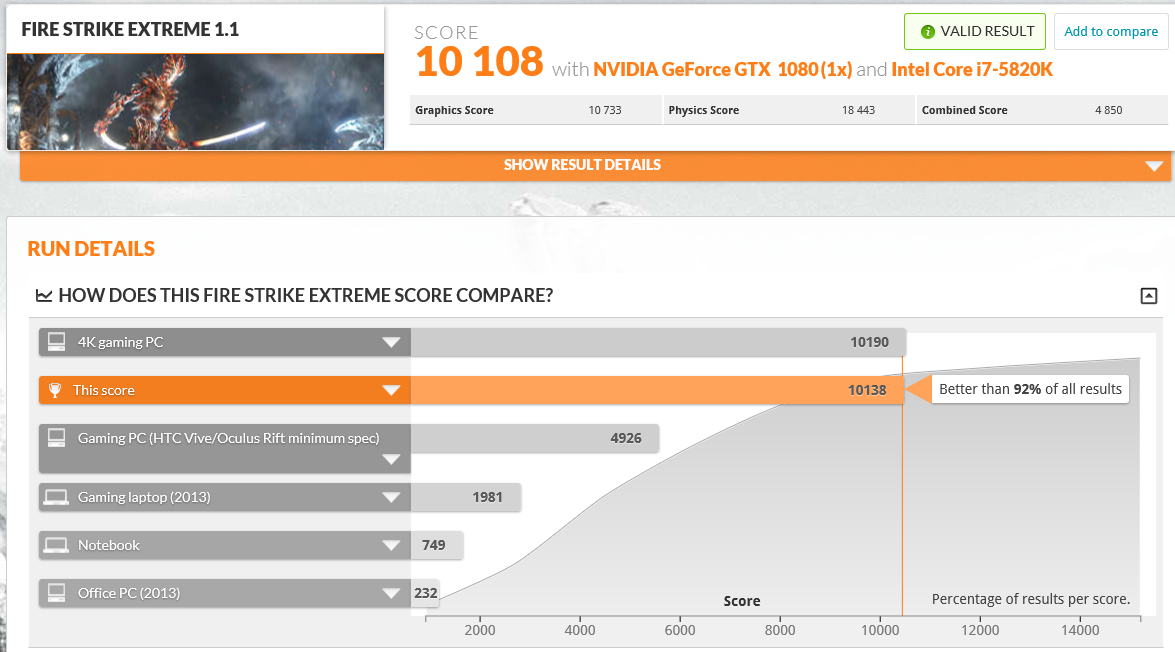
Task: Click the Graphics Score label
Action: [454, 110]
